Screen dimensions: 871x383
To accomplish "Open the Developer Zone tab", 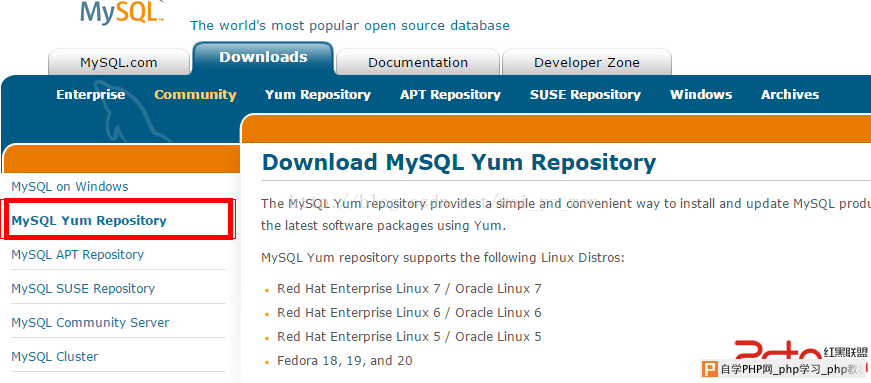I will tap(587, 62).
